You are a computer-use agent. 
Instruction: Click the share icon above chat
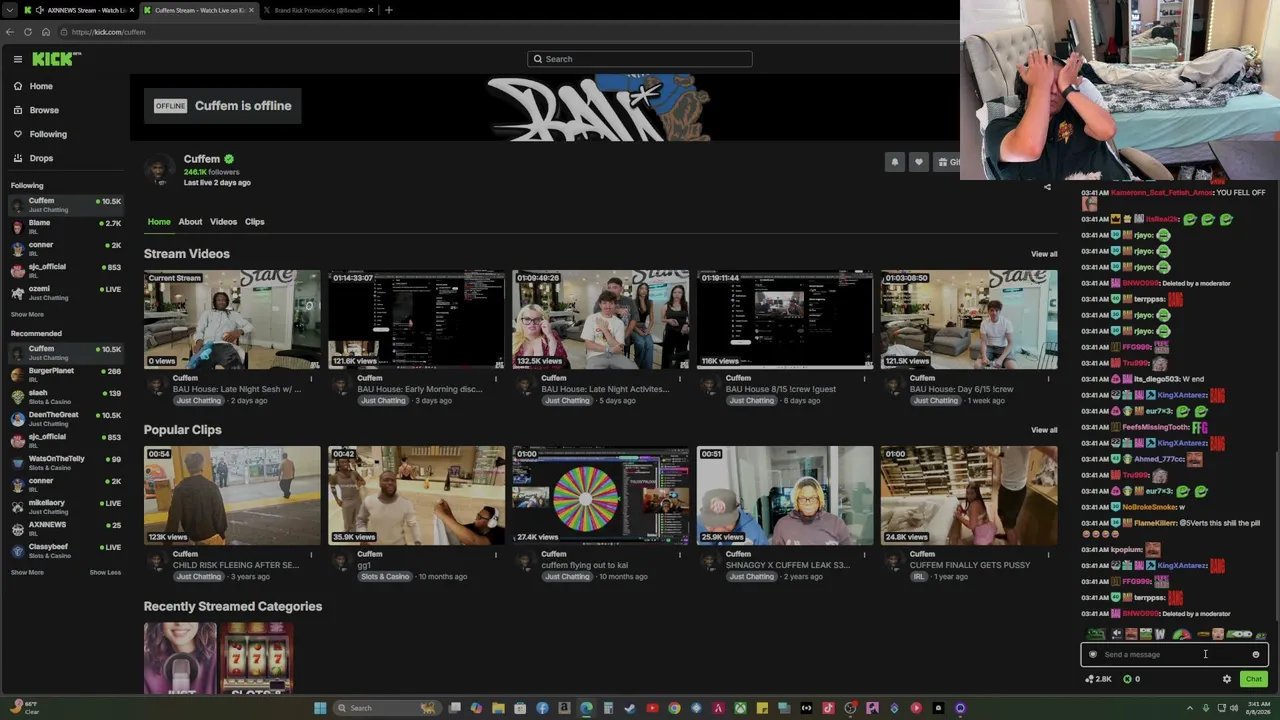1047,187
